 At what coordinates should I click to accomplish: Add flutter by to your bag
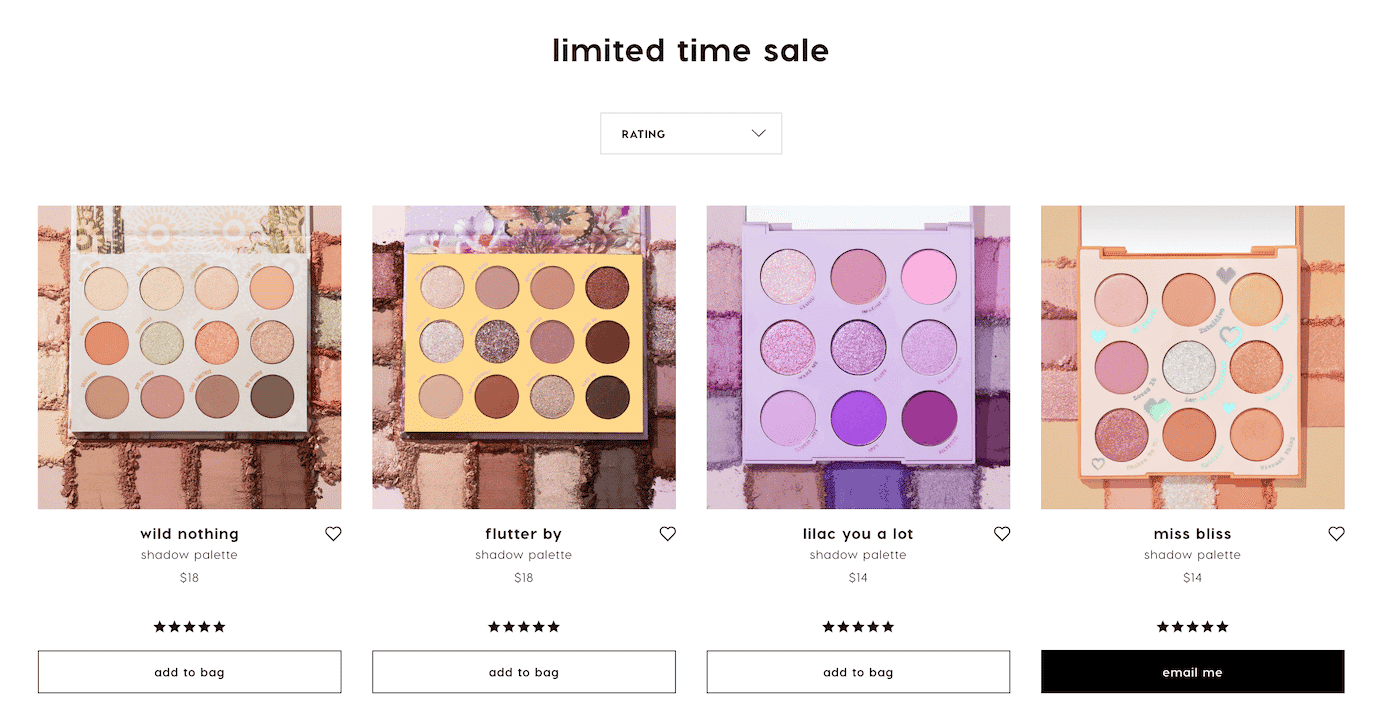tap(523, 671)
